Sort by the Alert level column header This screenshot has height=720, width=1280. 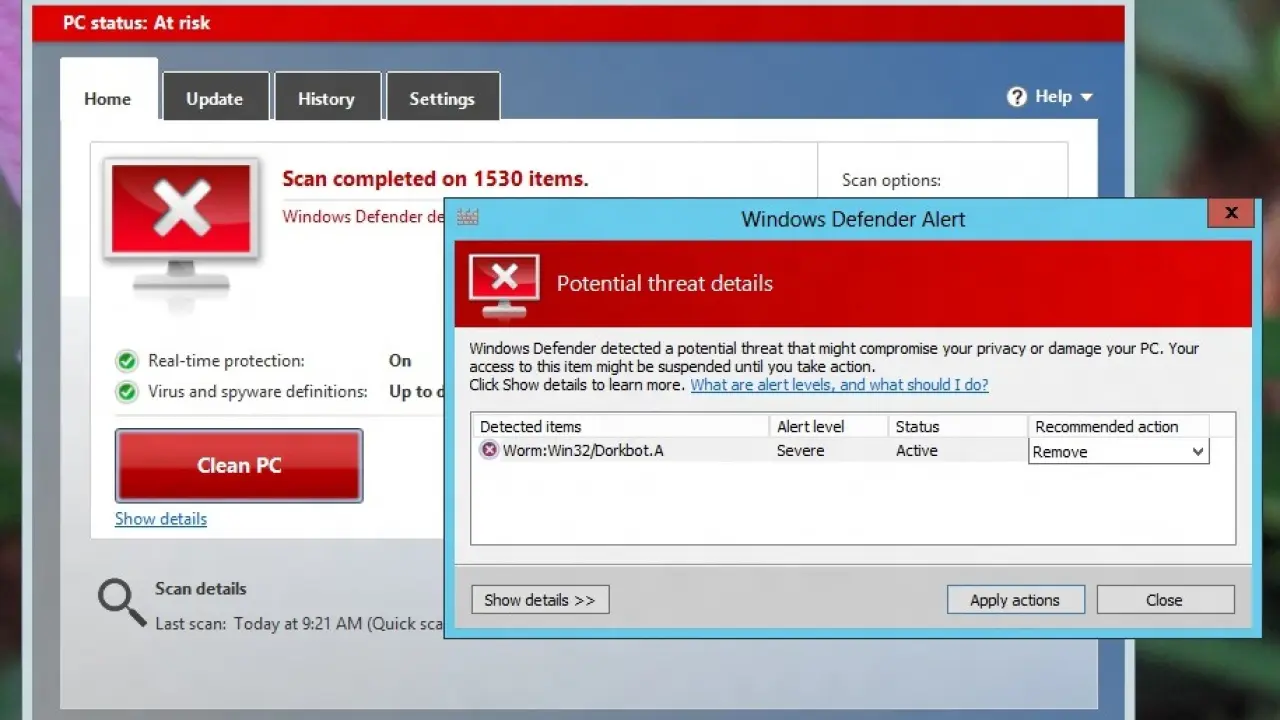(811, 427)
